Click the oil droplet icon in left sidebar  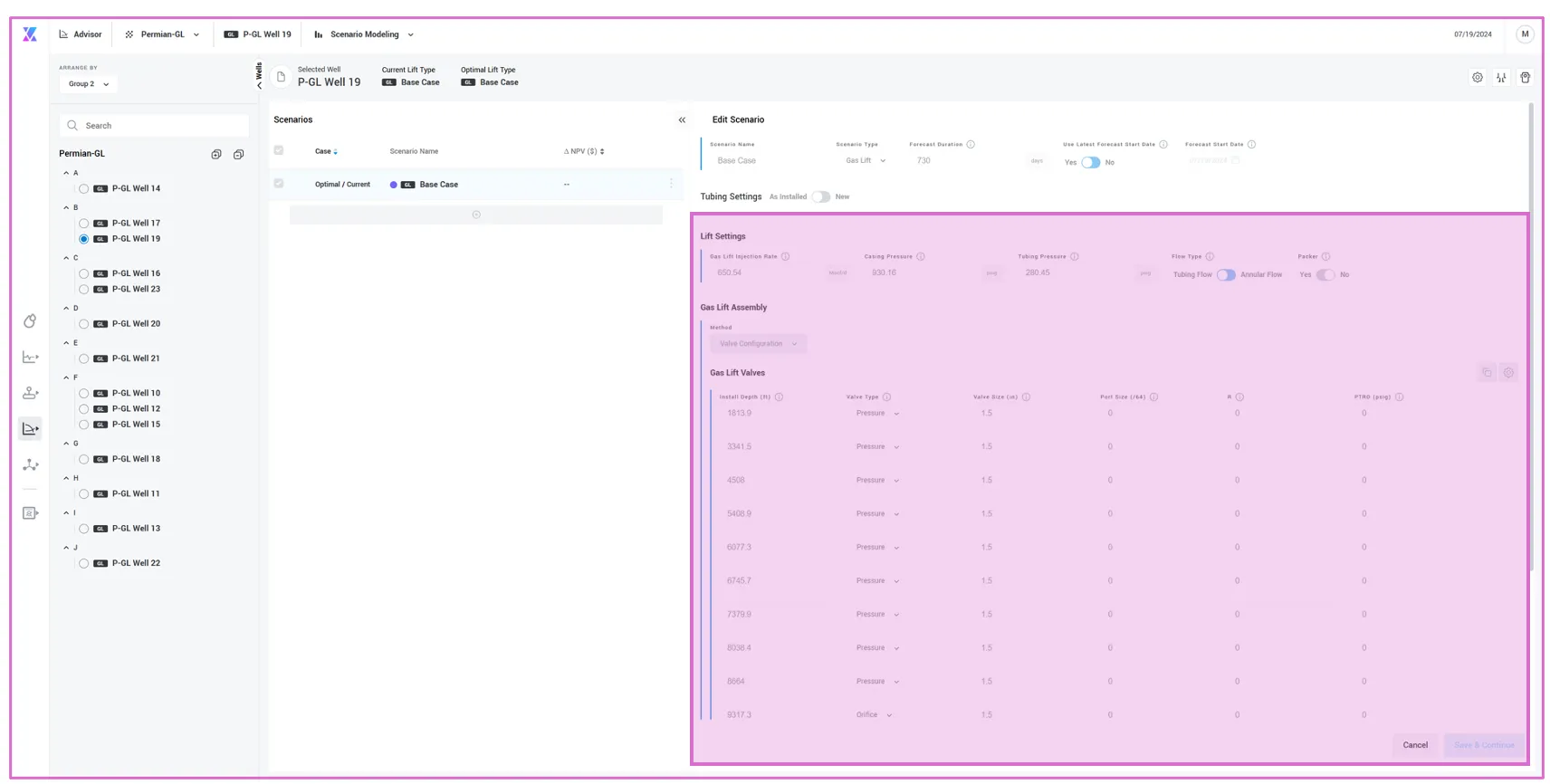pos(30,321)
